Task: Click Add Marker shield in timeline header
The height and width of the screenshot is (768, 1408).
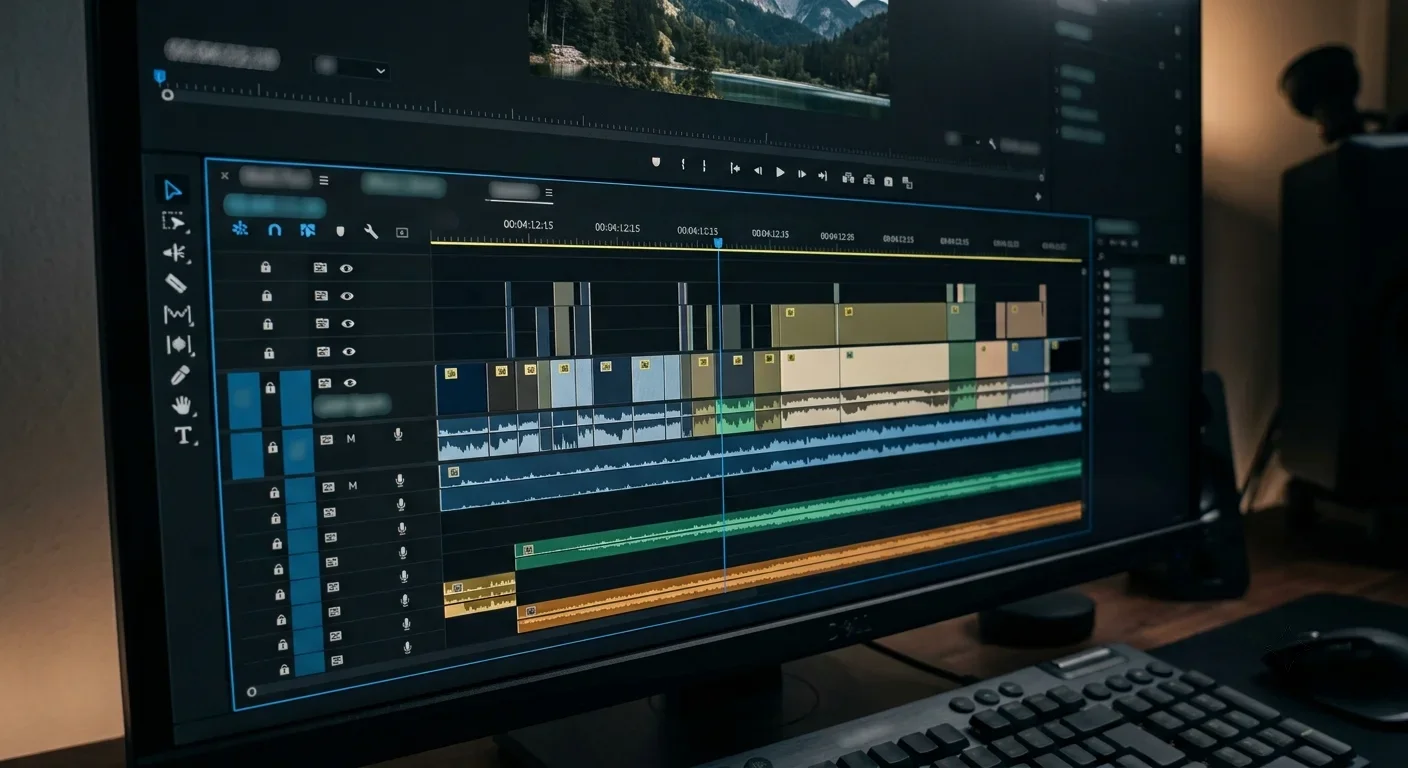Action: coord(340,231)
